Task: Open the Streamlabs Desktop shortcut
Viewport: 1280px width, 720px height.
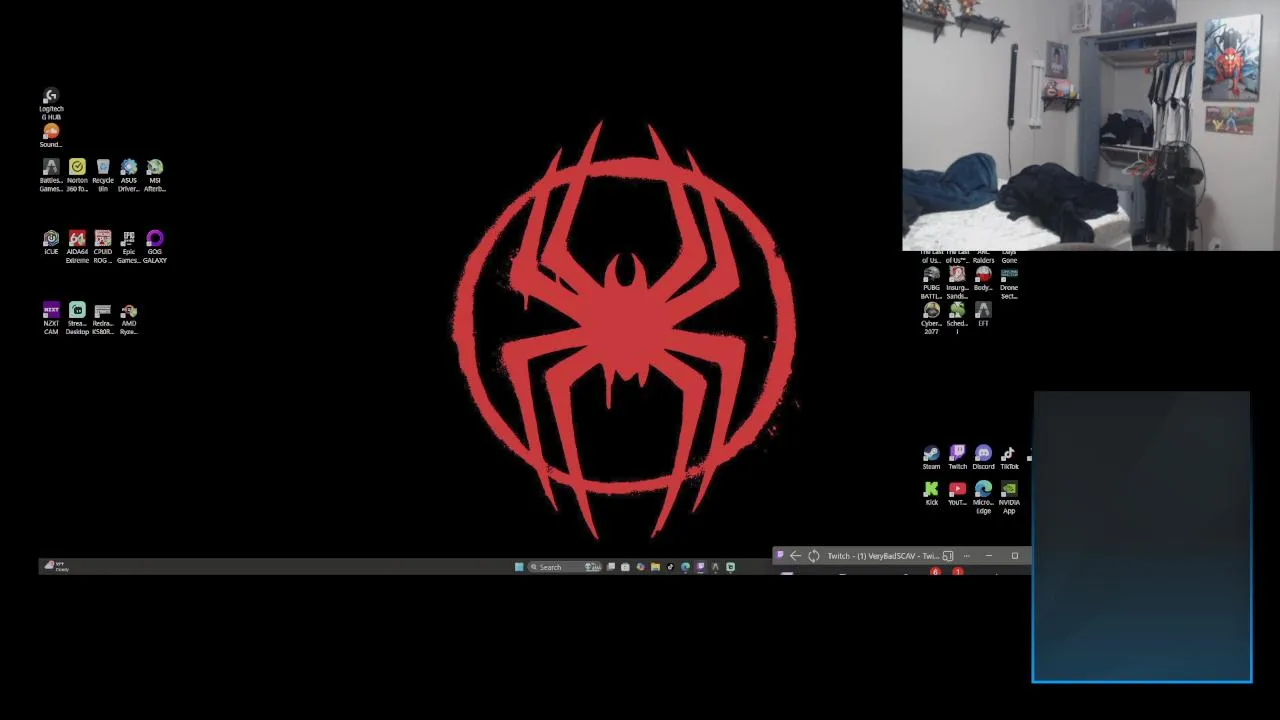Action: tap(77, 319)
